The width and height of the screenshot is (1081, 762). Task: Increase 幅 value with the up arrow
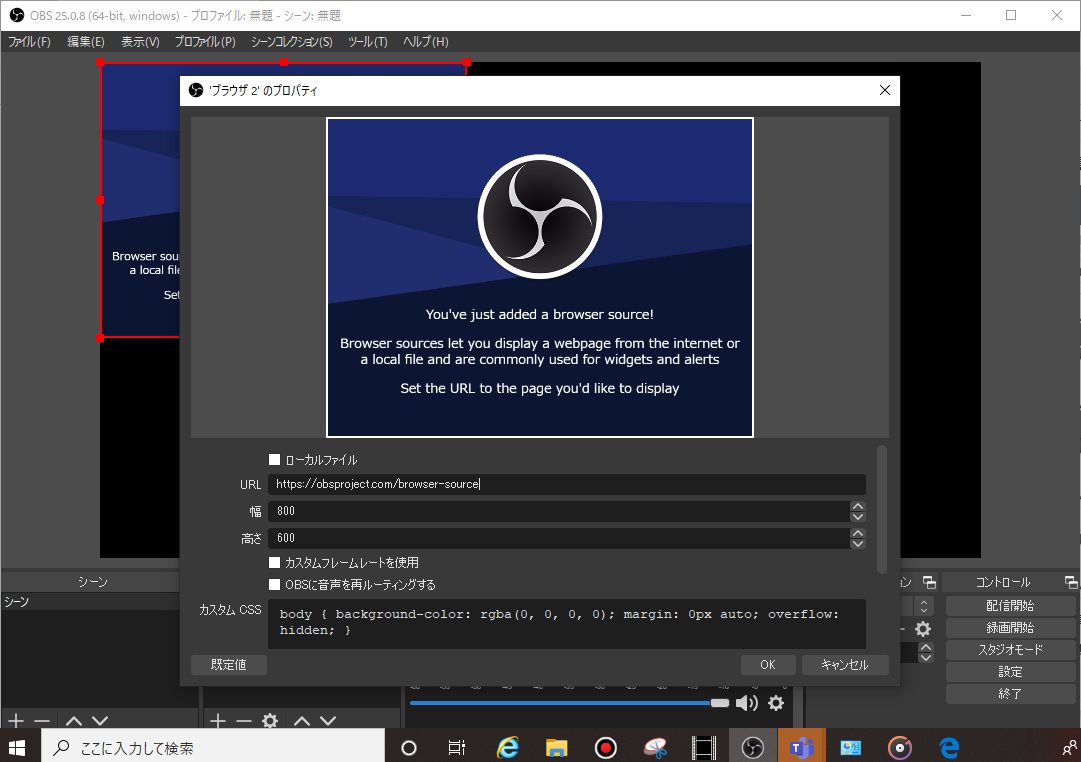coord(858,505)
